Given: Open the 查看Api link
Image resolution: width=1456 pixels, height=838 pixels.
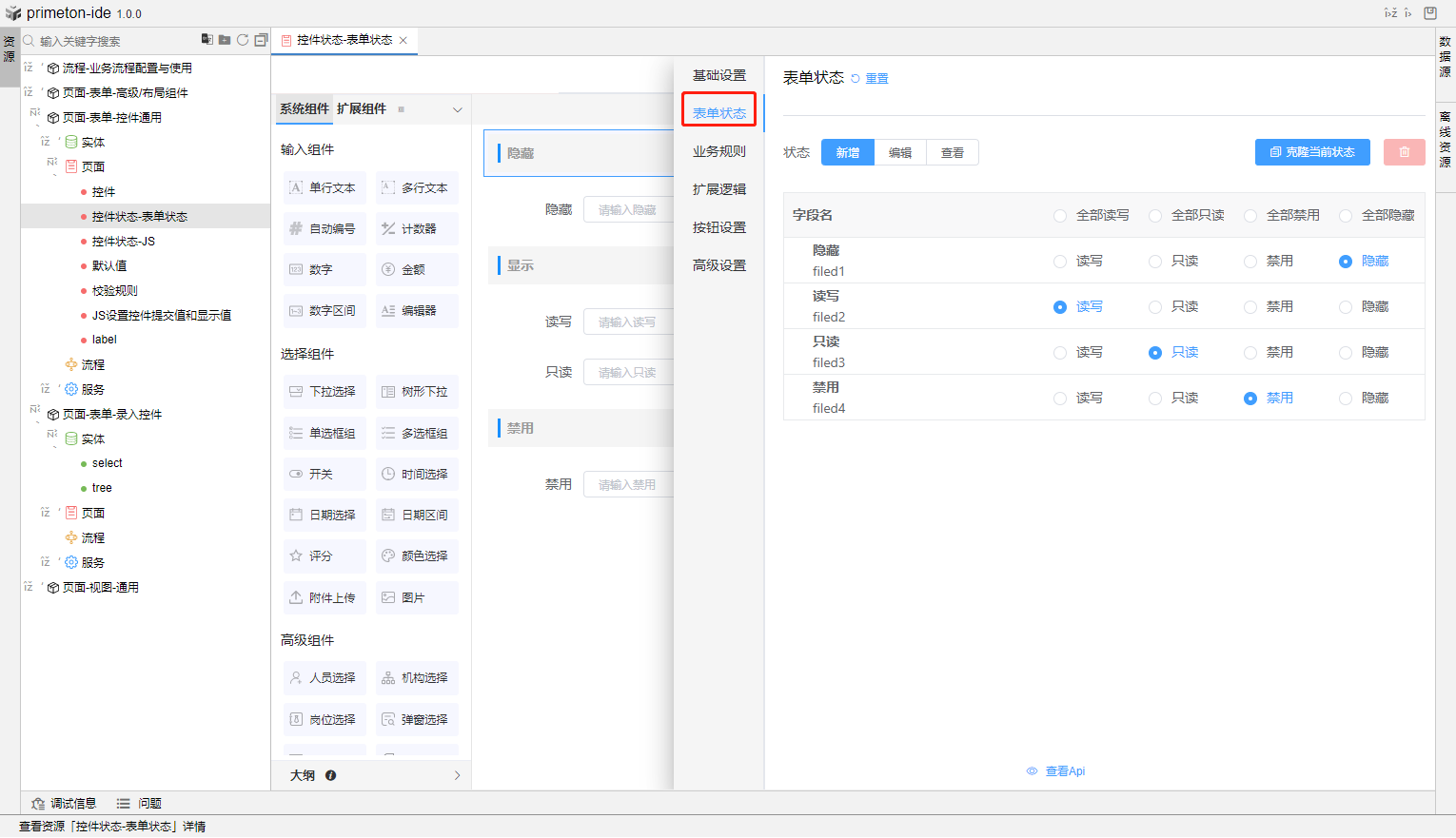Looking at the screenshot, I should [x=1064, y=771].
